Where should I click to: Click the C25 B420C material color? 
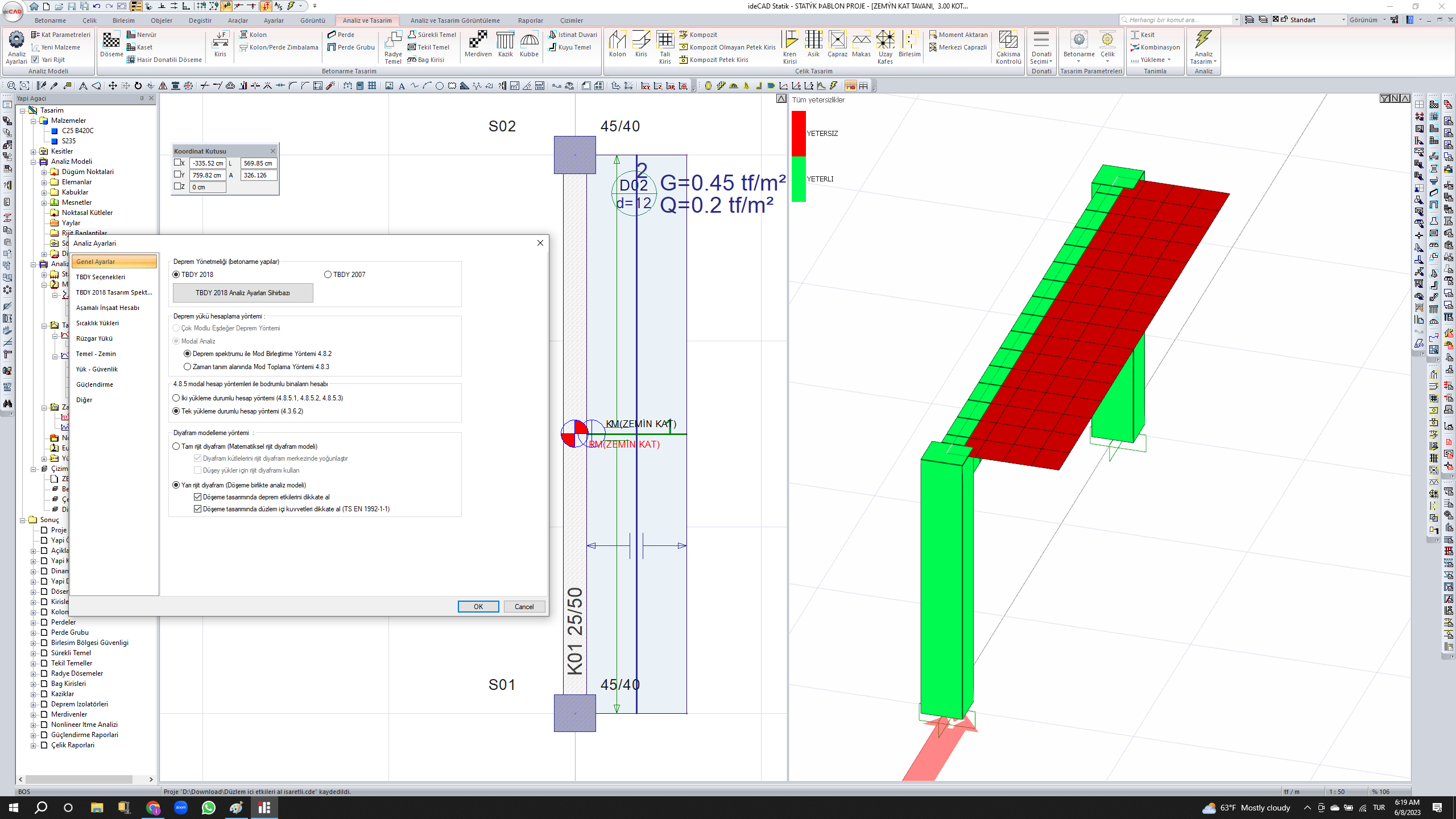pyautogui.click(x=55, y=131)
